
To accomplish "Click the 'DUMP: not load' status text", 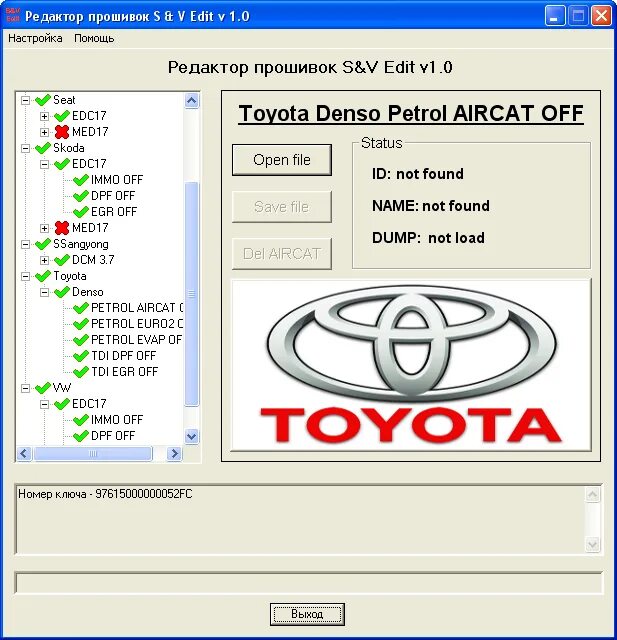I will pos(428,238).
